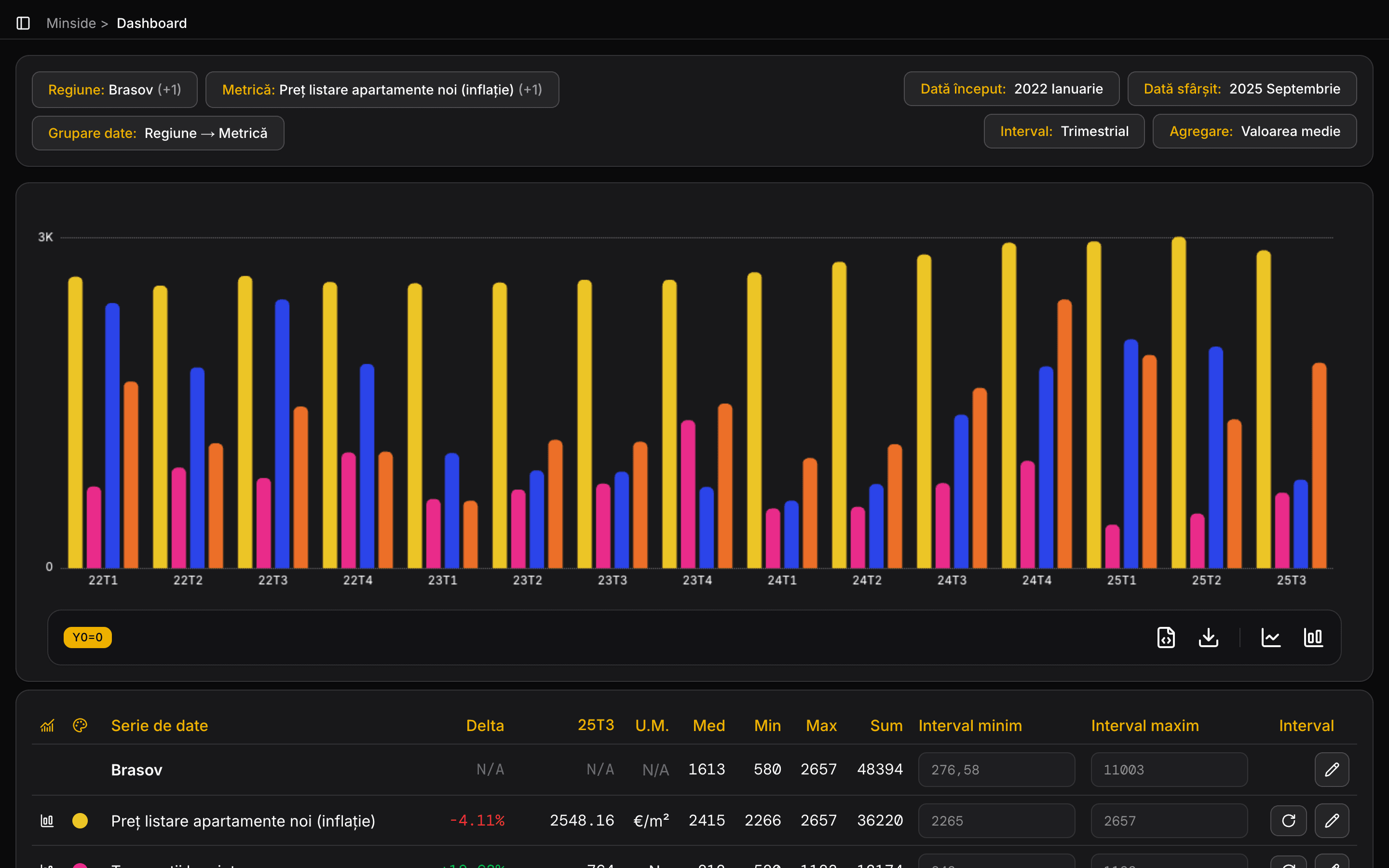Open the Metrică filter dropdown

(x=381, y=90)
